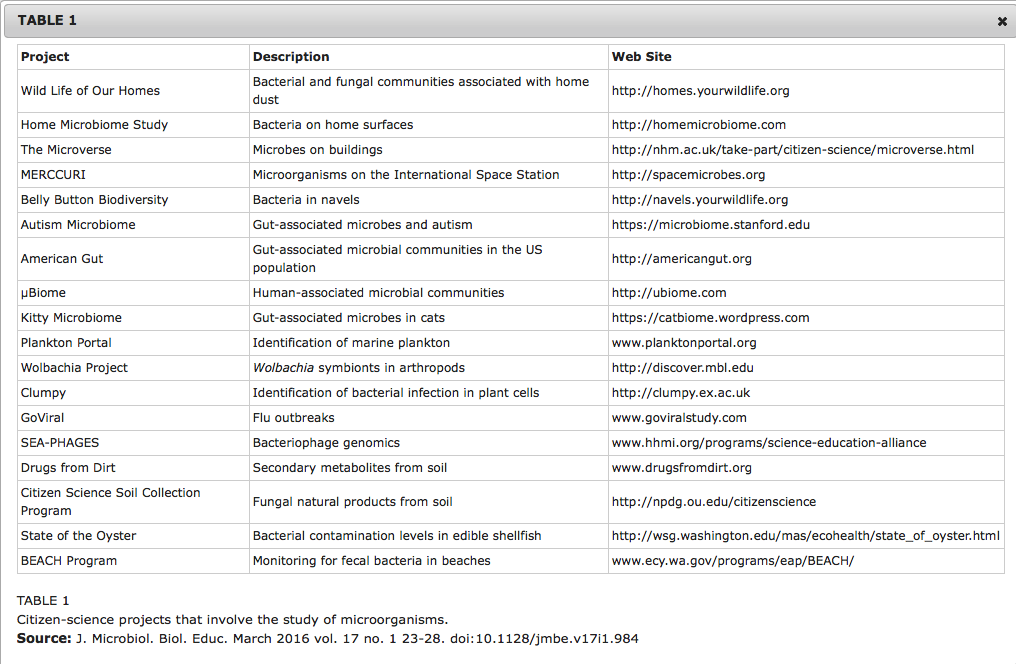The height and width of the screenshot is (664, 1016).
Task: Click 'Monitoring for fecal bacteria in beaches' text
Action: click(x=371, y=561)
